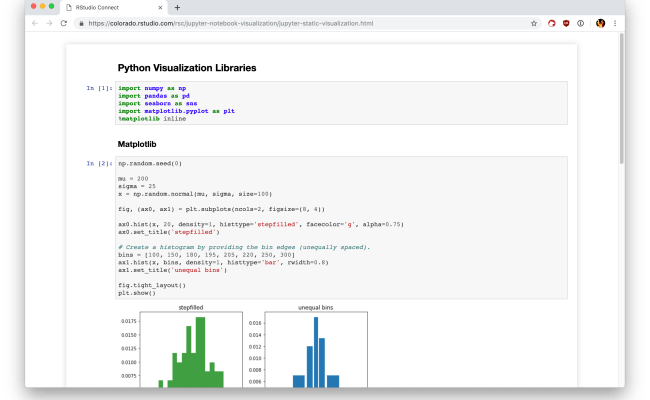Click the 'sigma = 25' line
This screenshot has height=400, width=650.
137,187
